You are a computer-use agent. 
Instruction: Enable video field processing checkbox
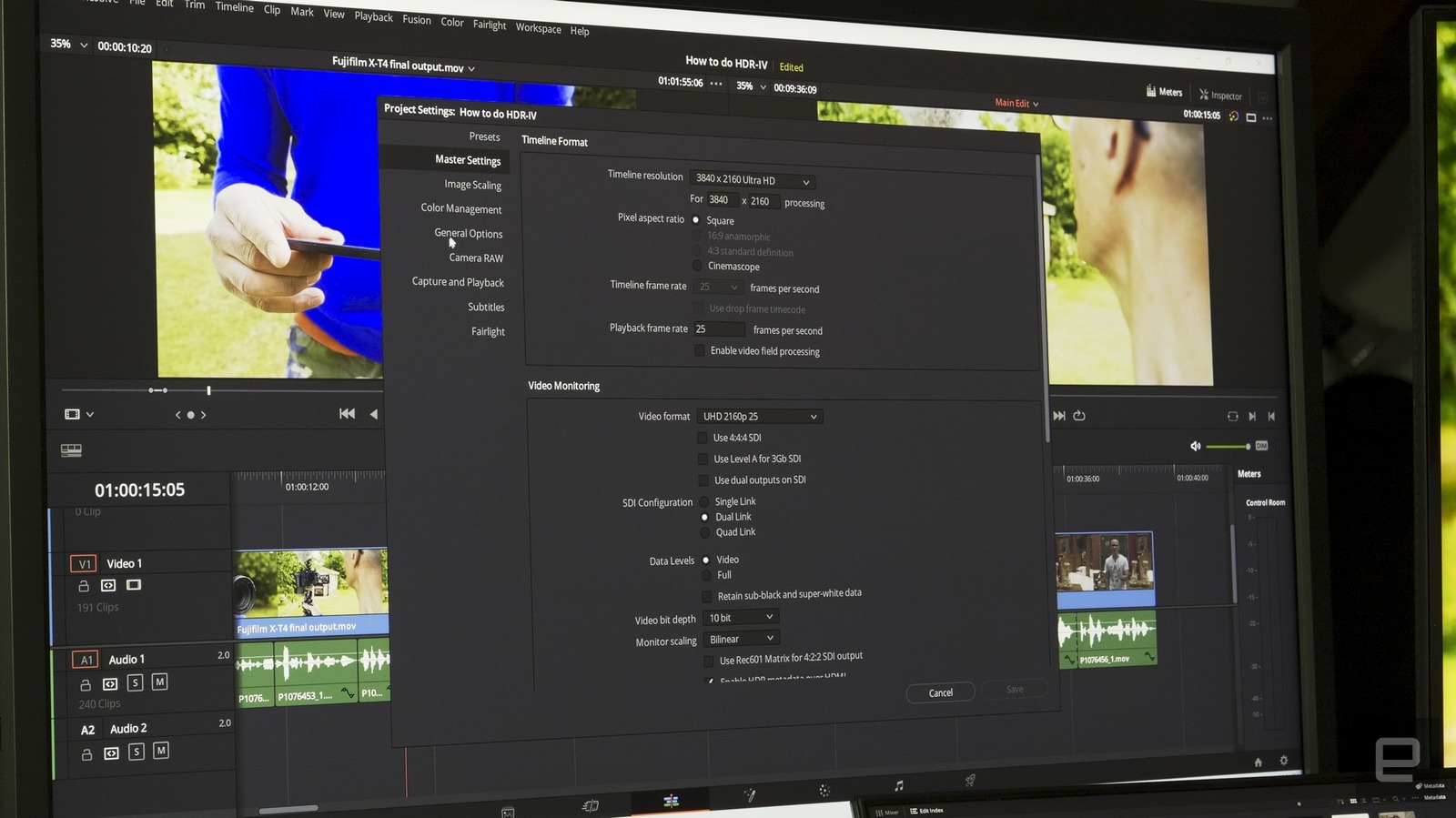(699, 350)
